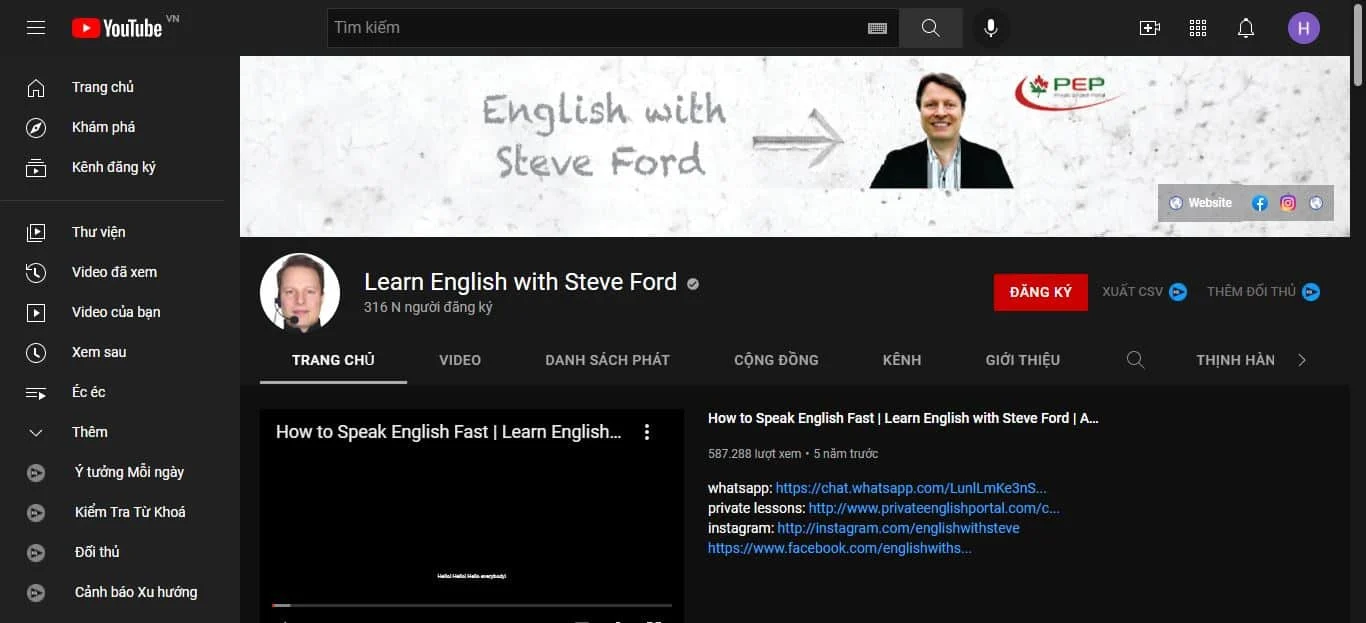Screen dimensions: 1366x623
Task: Open the account avatar H
Action: [1304, 28]
